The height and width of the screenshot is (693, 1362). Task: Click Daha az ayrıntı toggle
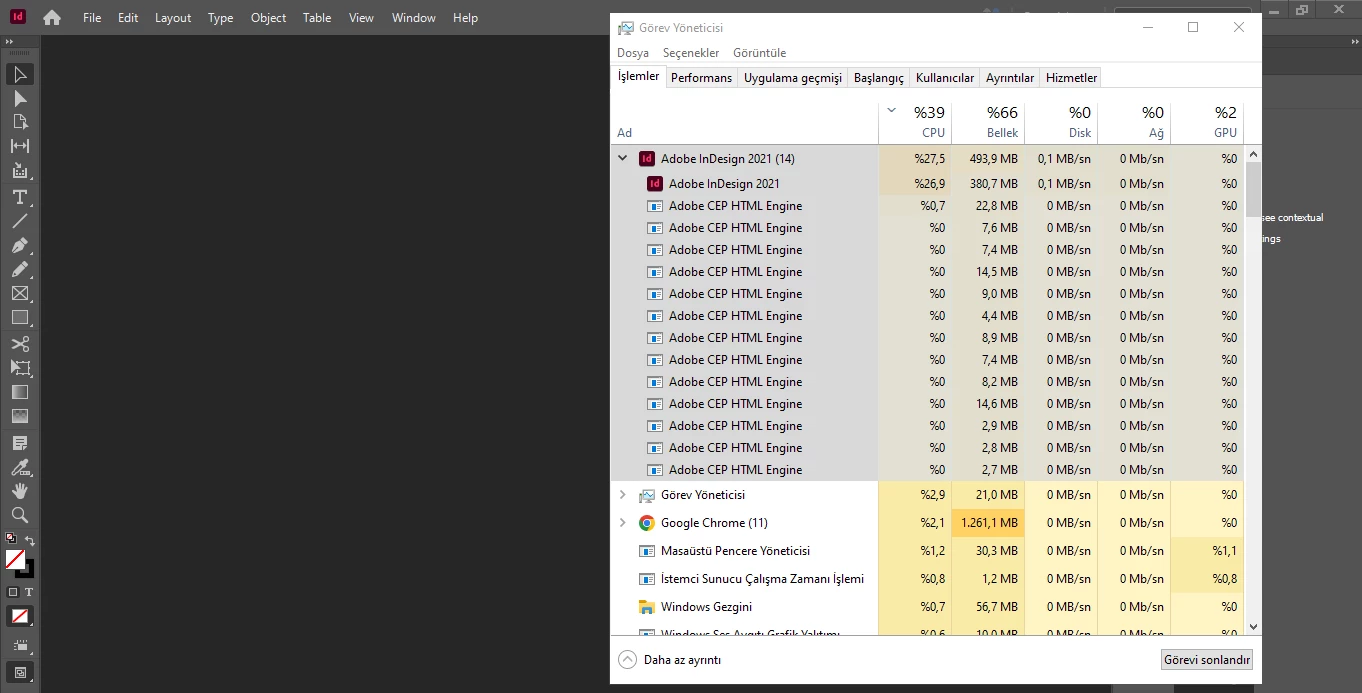click(669, 660)
